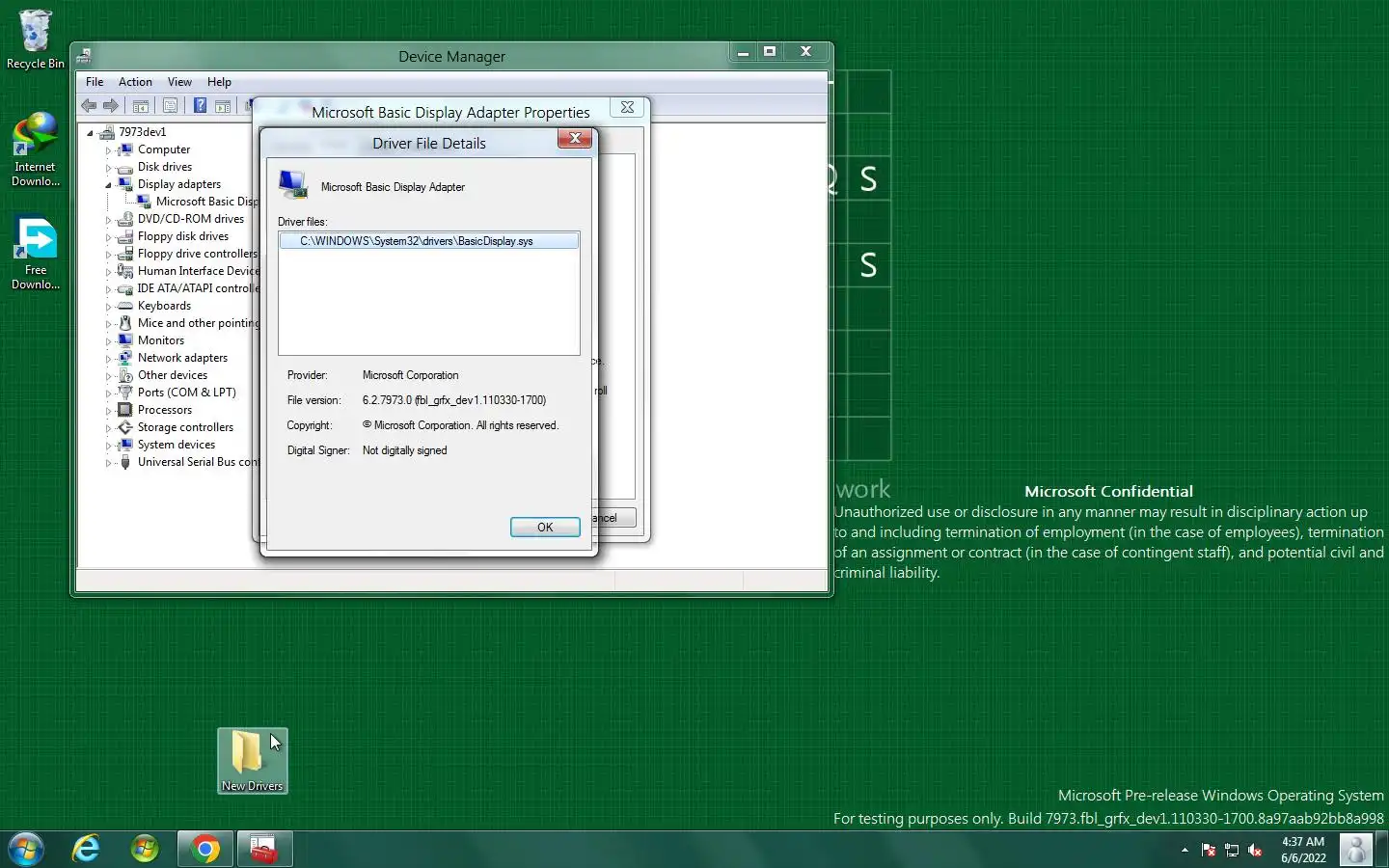
Task: Open Internet Explorer from the taskbar
Action: (87, 849)
